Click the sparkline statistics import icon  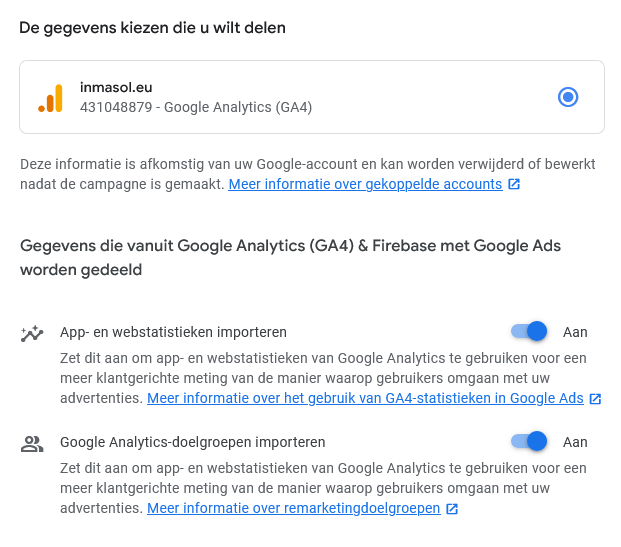pos(32,334)
